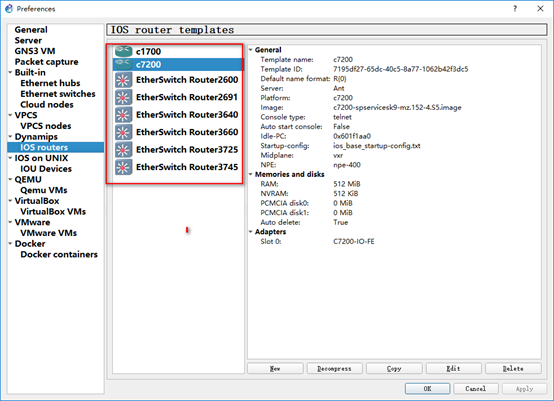This screenshot has height=401, width=554.
Task: Click the EtherSwitch Router3725 switch icon
Action: (123, 150)
